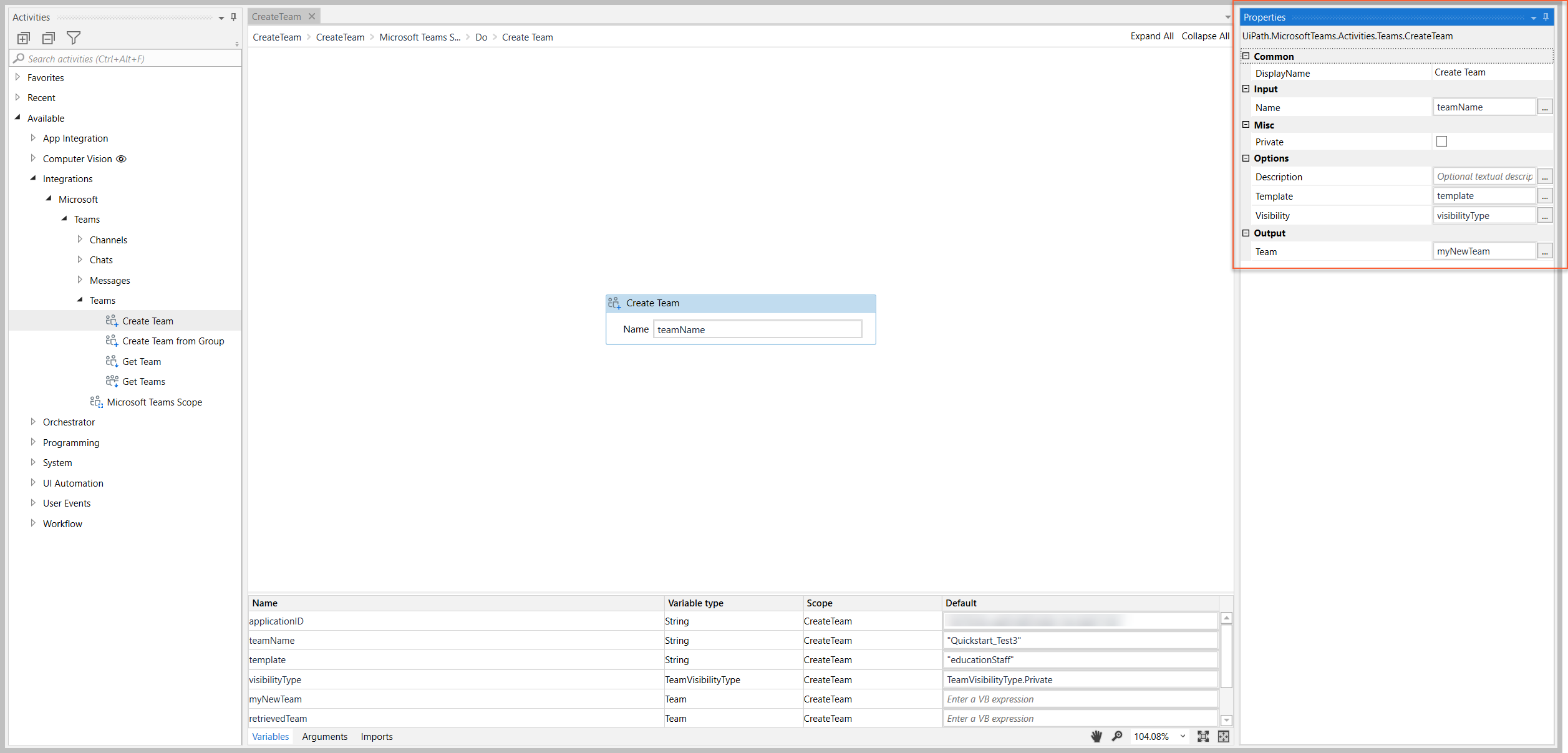Image resolution: width=1568 pixels, height=753 pixels.
Task: Select the Pan hand tool in the status bar
Action: (1096, 736)
